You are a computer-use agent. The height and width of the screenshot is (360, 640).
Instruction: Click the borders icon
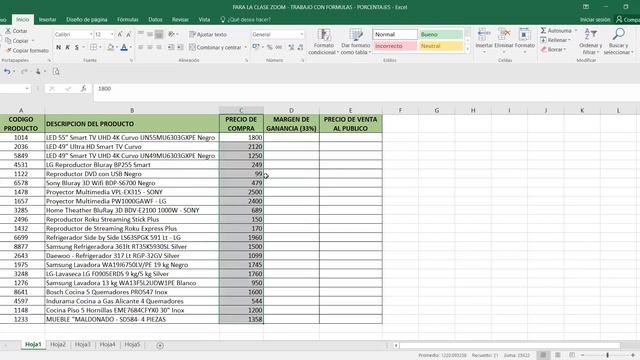(93, 47)
